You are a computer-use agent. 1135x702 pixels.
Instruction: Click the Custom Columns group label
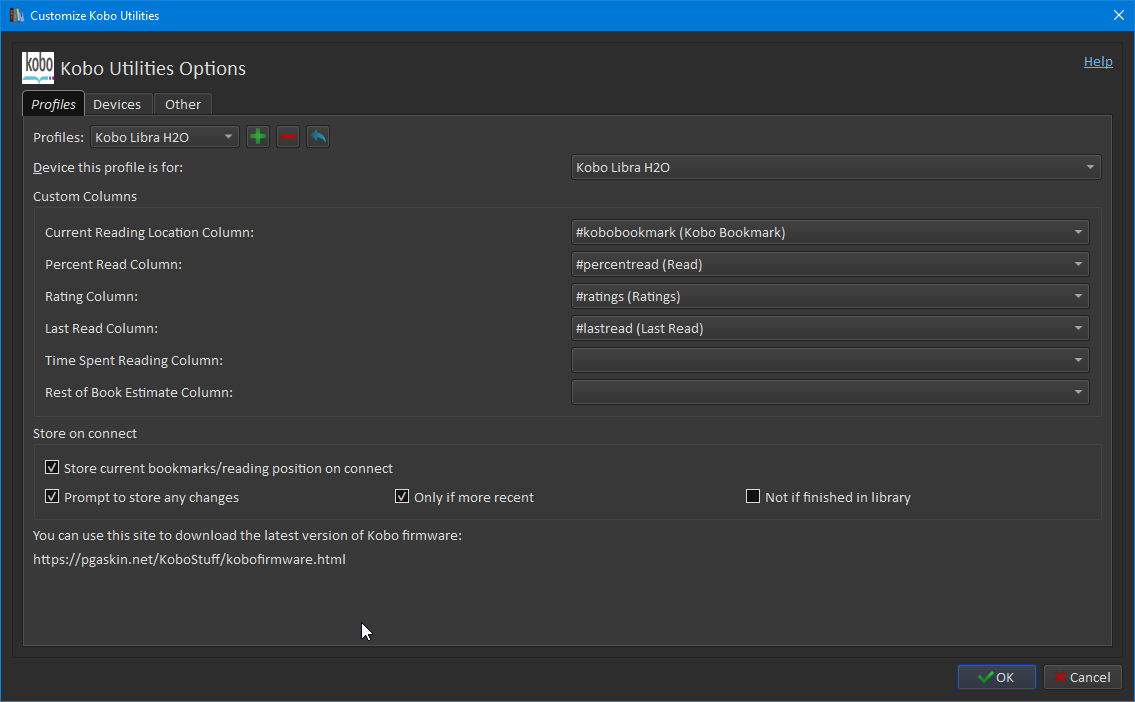pyautogui.click(x=85, y=197)
